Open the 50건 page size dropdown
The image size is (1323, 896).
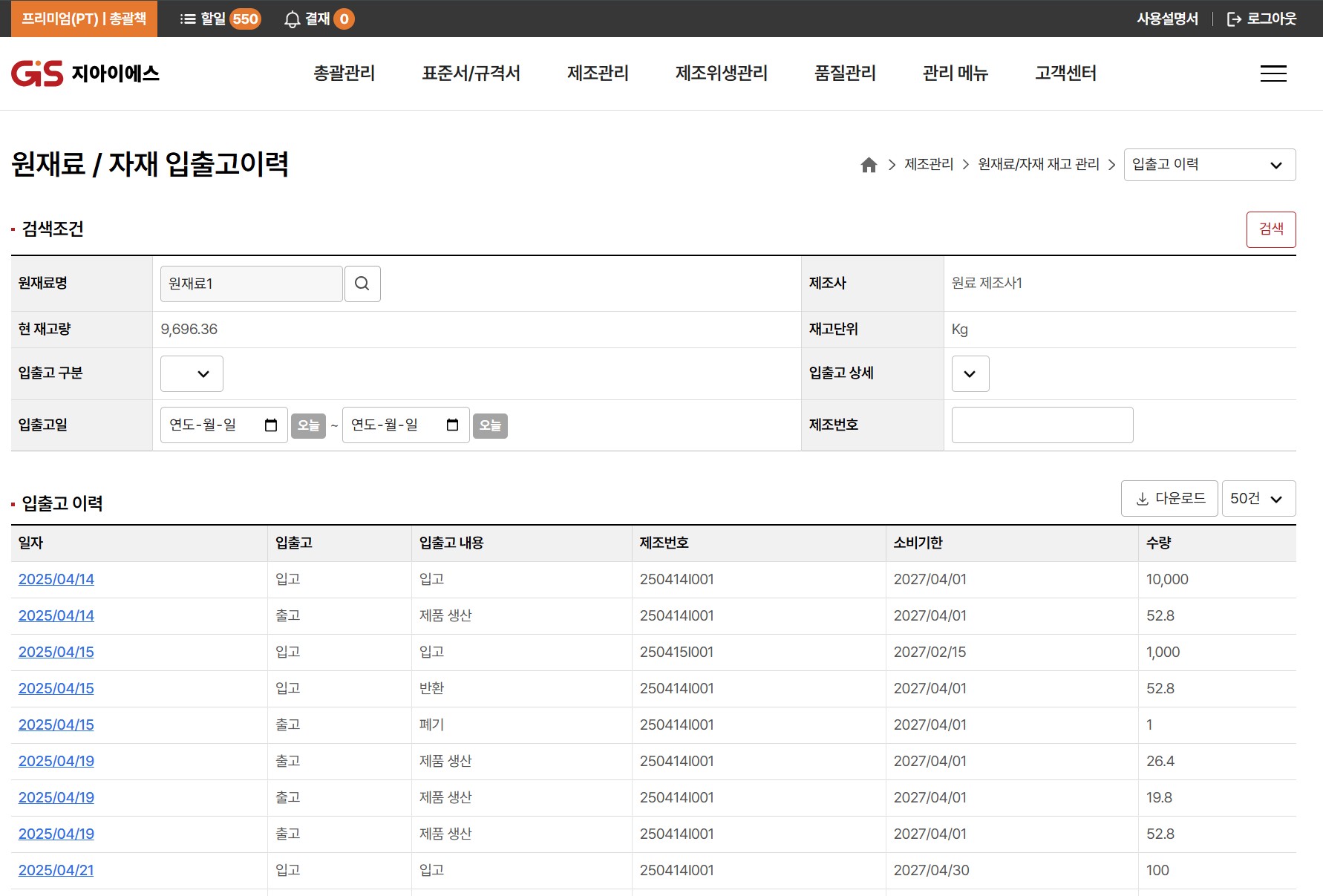pyautogui.click(x=1258, y=499)
